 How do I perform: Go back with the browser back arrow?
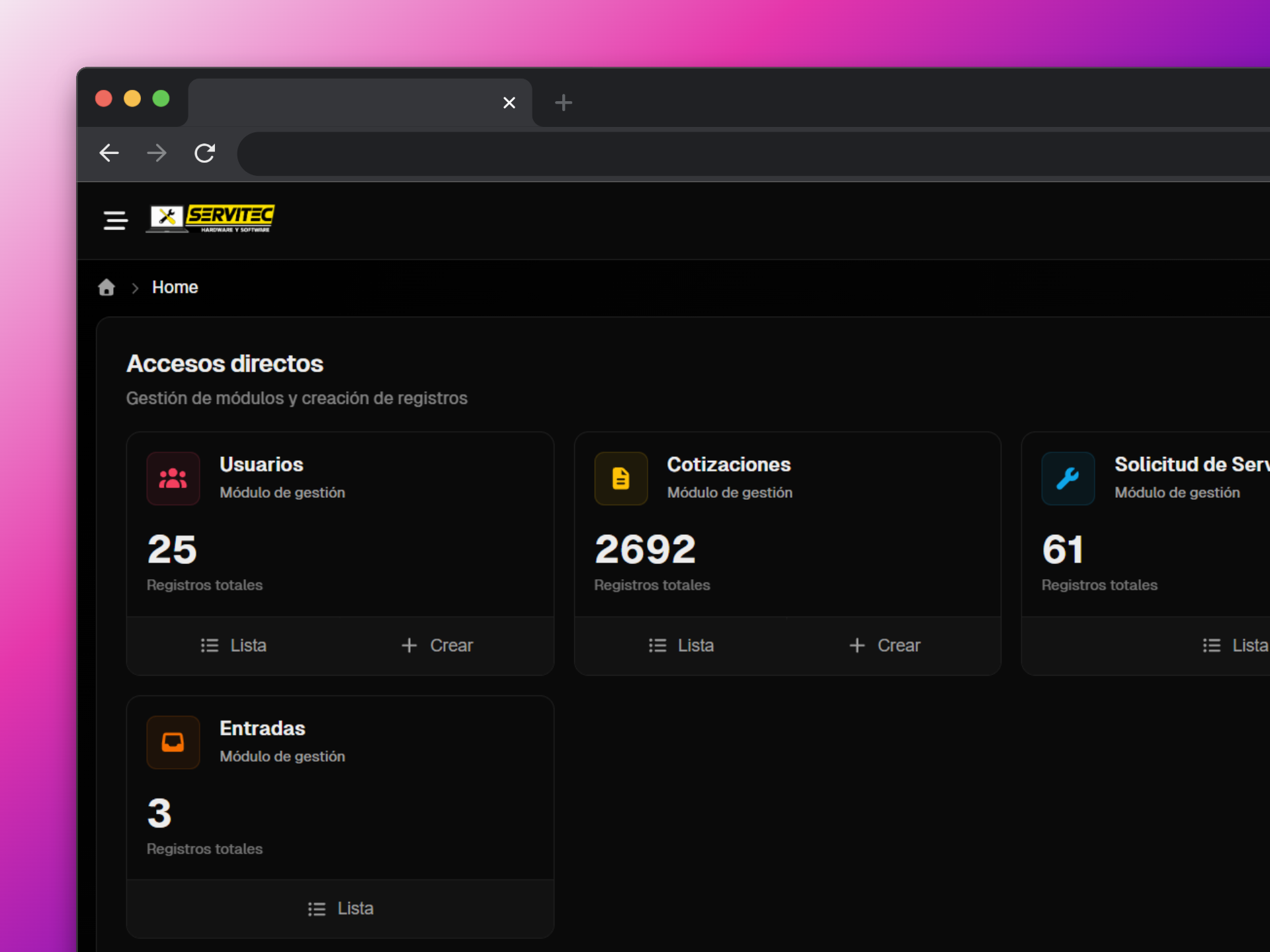(x=109, y=153)
